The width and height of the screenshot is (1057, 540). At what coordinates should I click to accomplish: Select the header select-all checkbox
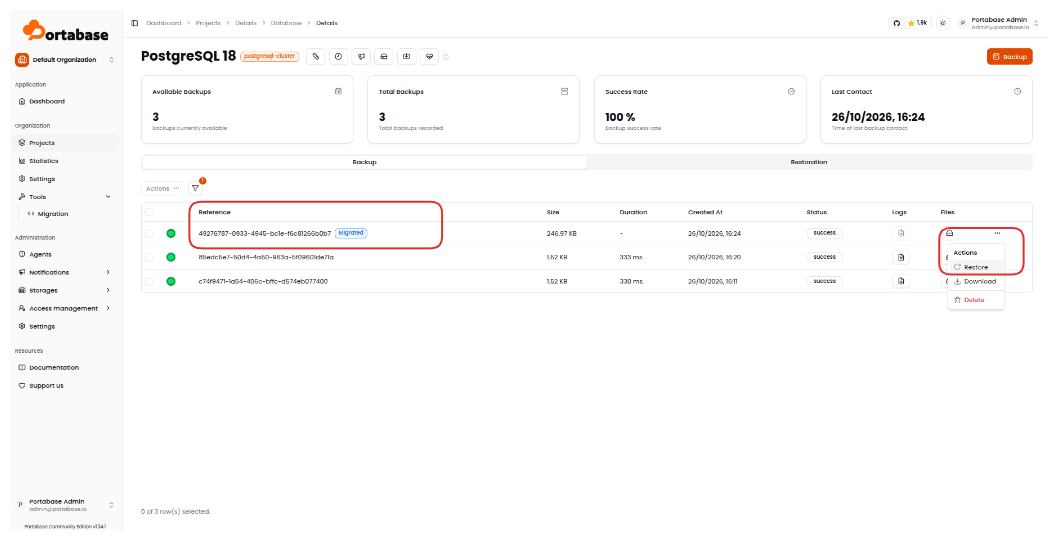coord(149,212)
